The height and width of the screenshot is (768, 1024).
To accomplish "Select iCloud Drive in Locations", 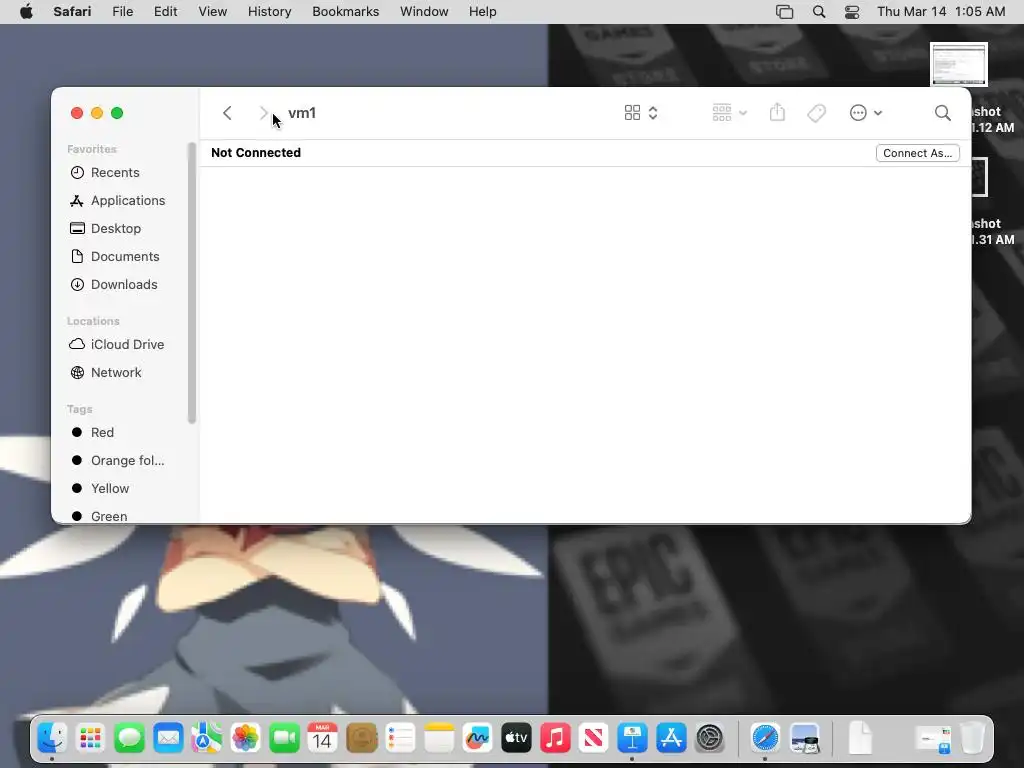I will point(116,344).
